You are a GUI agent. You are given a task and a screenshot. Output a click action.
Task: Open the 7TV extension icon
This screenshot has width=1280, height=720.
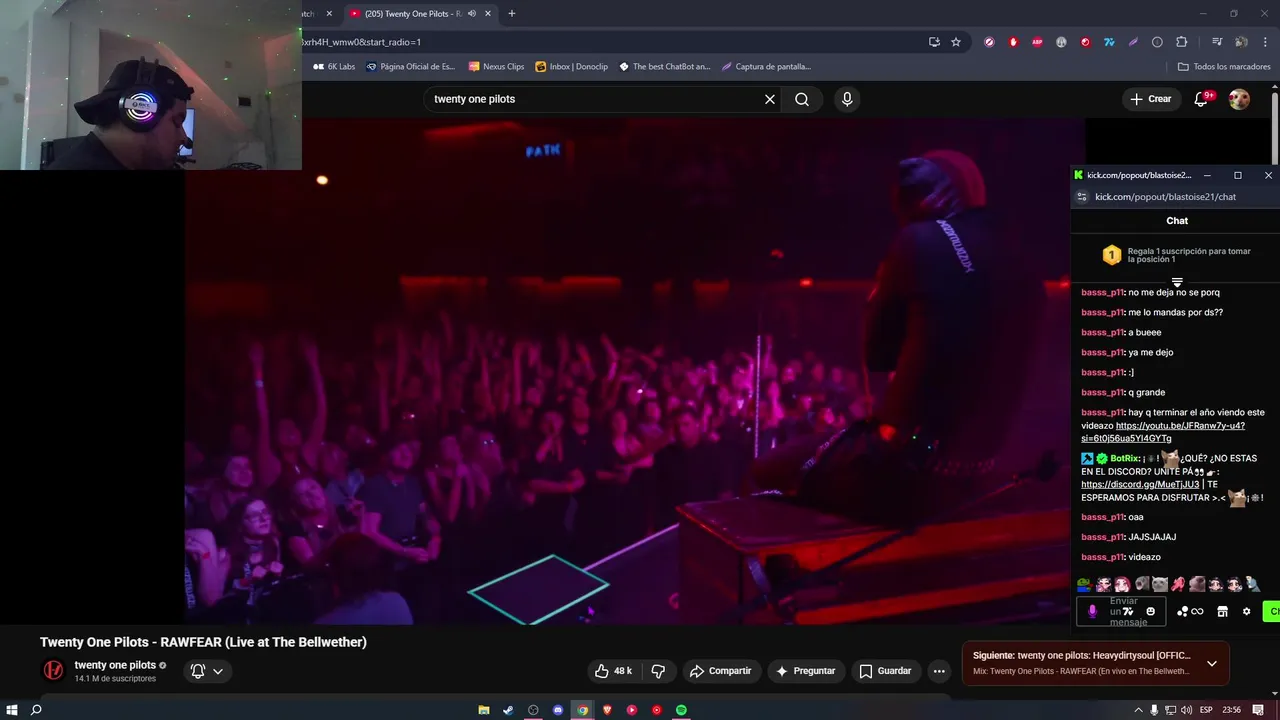[x=1109, y=42]
